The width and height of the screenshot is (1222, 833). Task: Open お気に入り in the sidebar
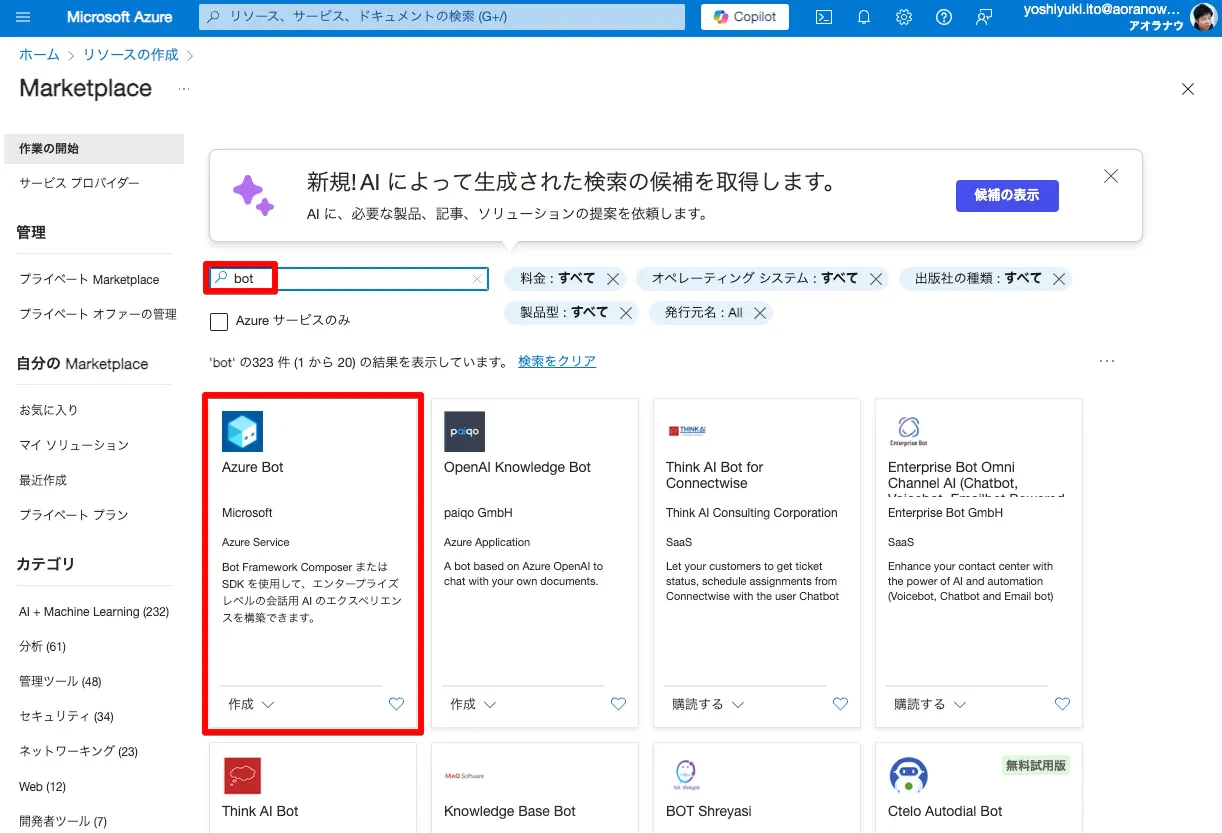click(48, 410)
